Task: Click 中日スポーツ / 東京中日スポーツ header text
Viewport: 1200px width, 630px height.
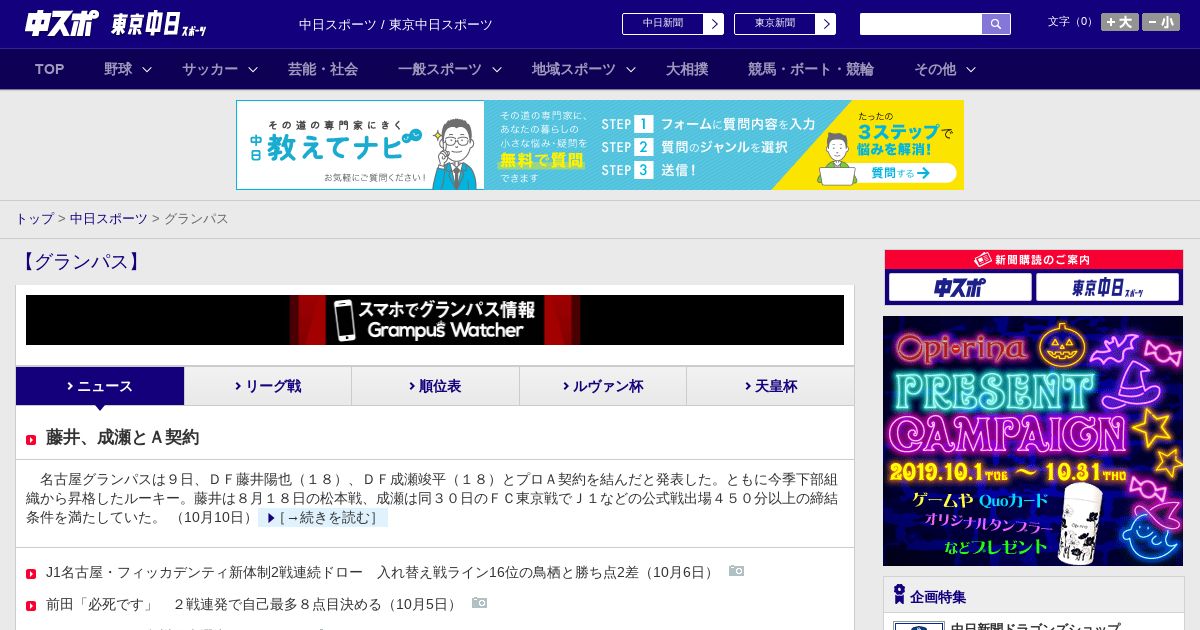Action: [396, 24]
